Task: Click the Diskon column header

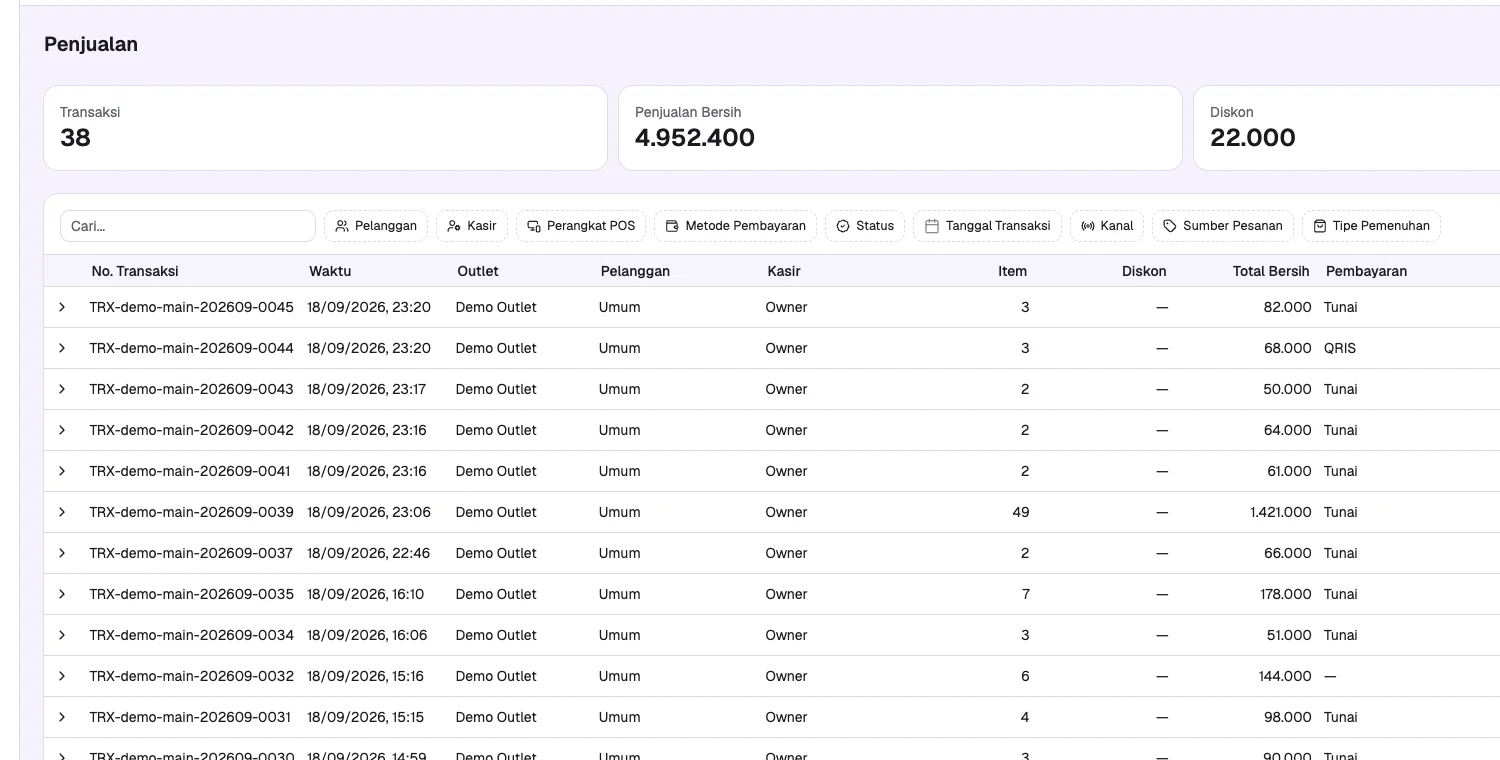Action: point(1144,271)
